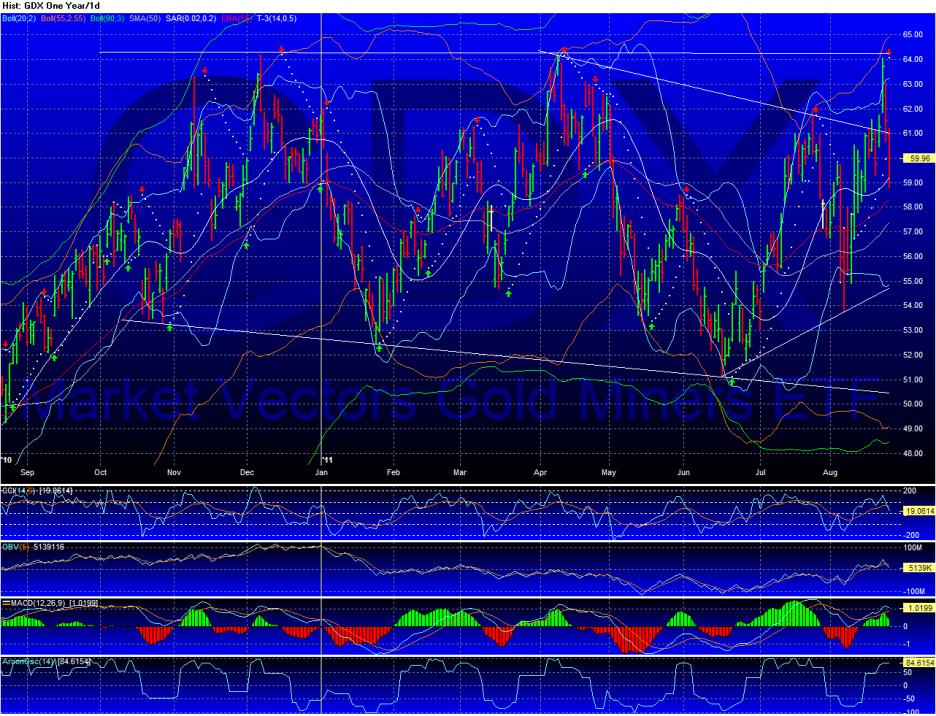The height and width of the screenshot is (716, 936).
Task: Click the OBV(5) panel label
Action: pyautogui.click(x=17, y=547)
